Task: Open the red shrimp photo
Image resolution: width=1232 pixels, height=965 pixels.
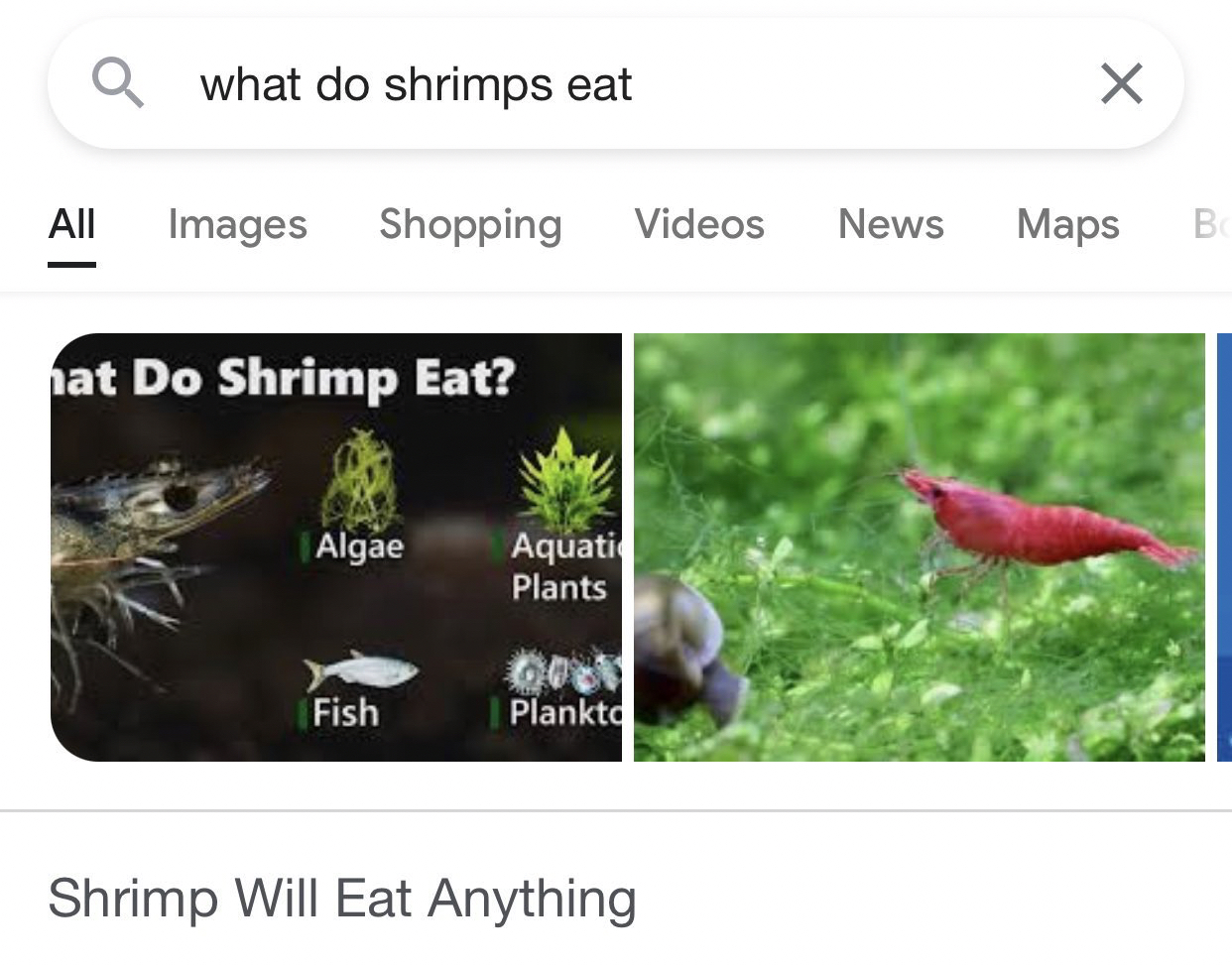Action: pos(920,547)
